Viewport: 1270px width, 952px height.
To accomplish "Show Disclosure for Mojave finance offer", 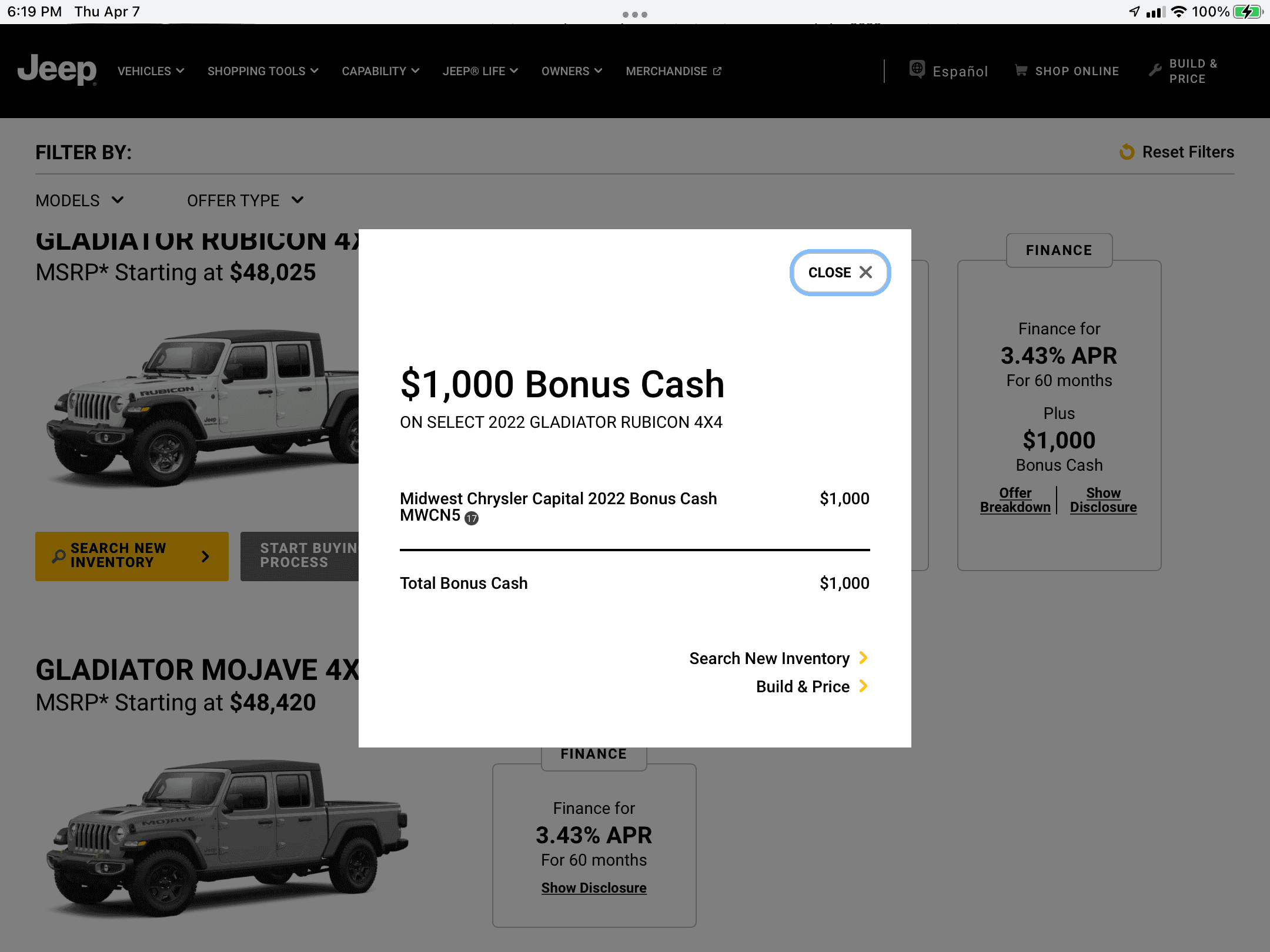I will [x=594, y=887].
